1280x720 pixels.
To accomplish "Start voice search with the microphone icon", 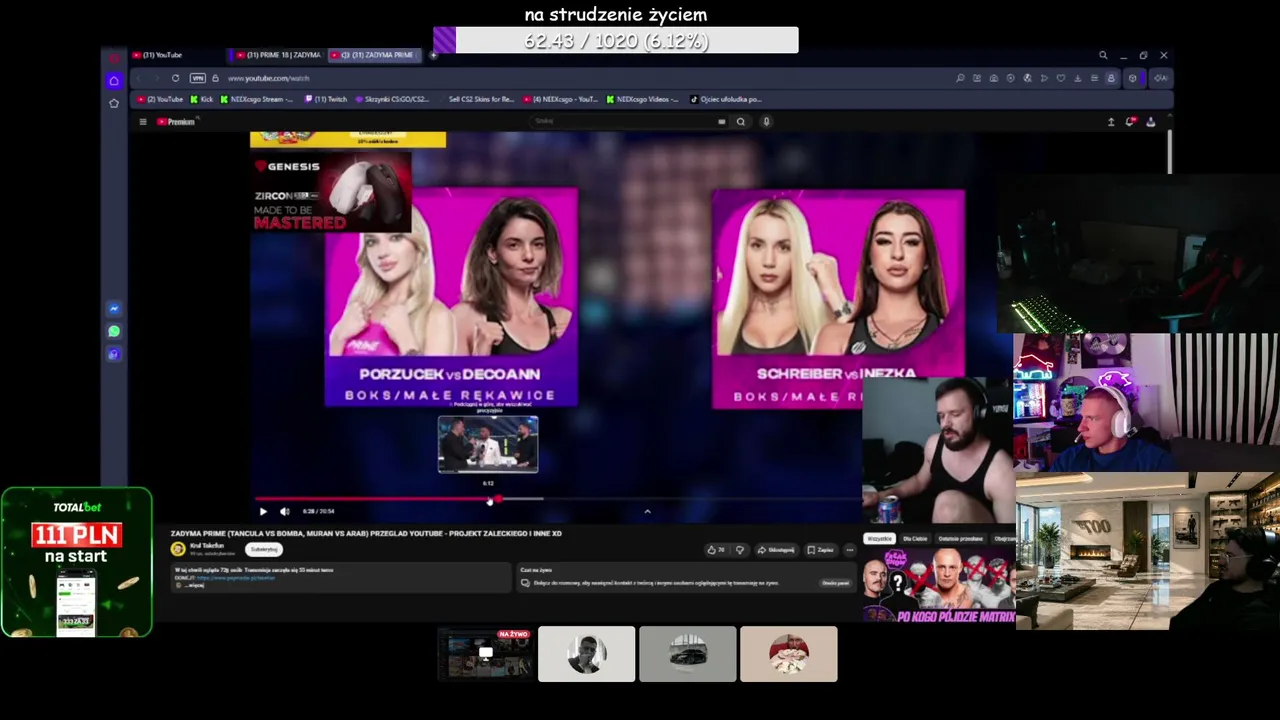I will pos(766,122).
